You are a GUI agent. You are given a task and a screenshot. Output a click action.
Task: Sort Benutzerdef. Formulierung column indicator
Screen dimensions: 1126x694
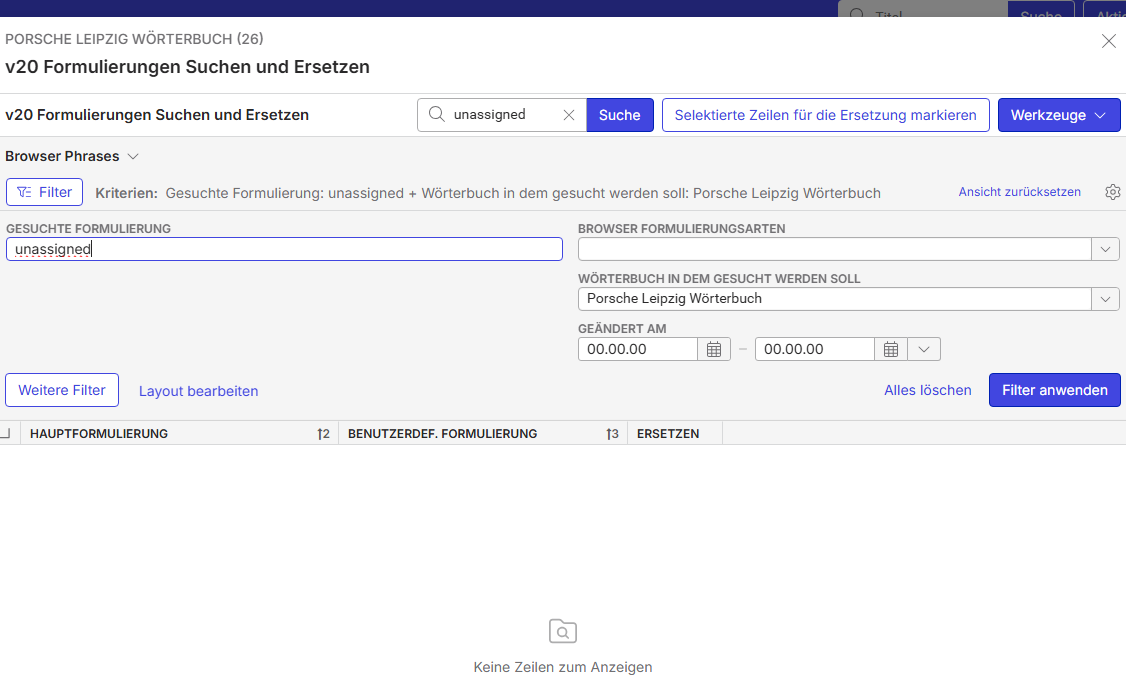[612, 434]
